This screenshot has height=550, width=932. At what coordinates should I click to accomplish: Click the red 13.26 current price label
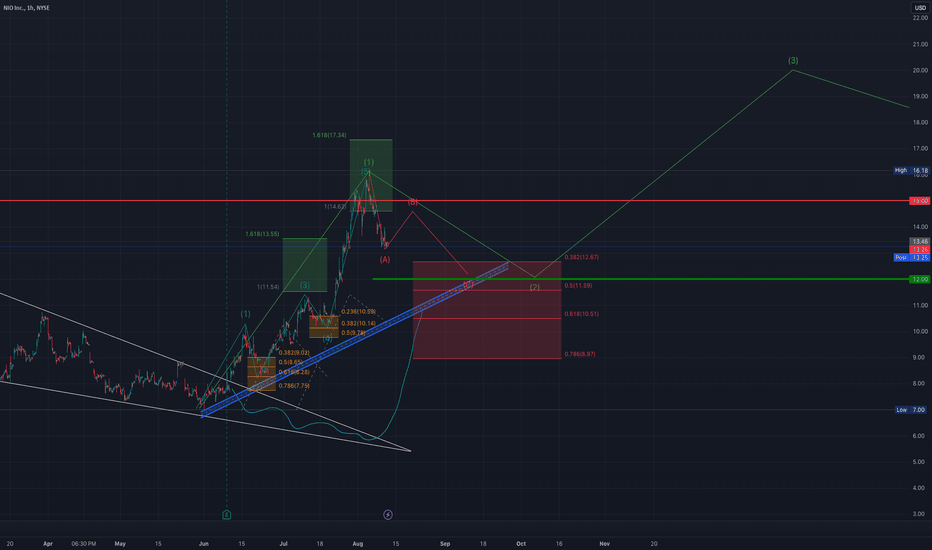click(920, 249)
